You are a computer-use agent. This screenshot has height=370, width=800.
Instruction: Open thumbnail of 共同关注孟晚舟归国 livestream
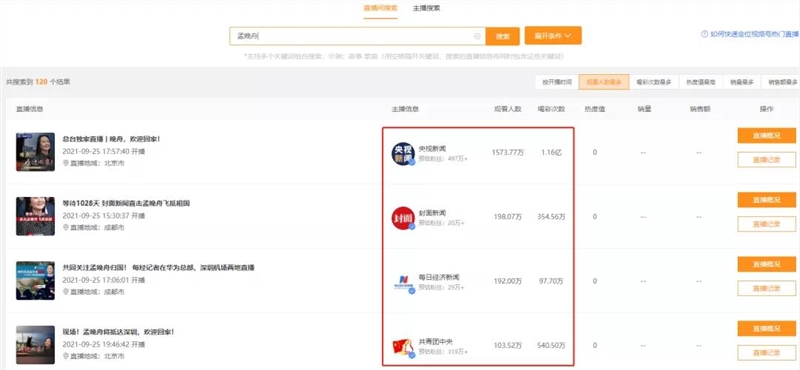35,281
